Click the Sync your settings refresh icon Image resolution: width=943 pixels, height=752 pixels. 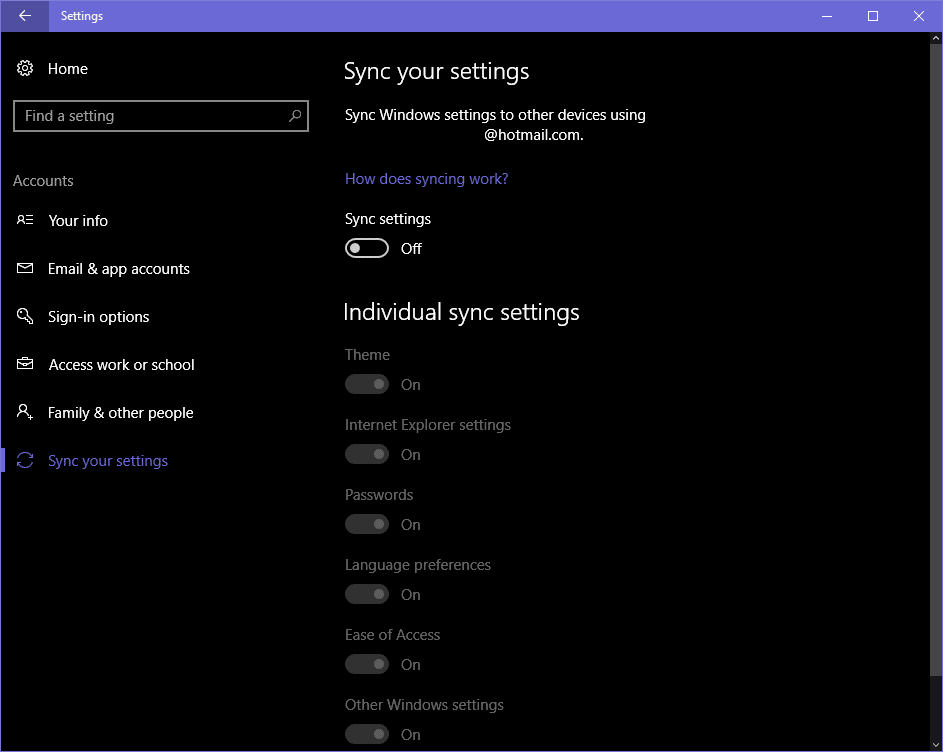pyautogui.click(x=25, y=460)
